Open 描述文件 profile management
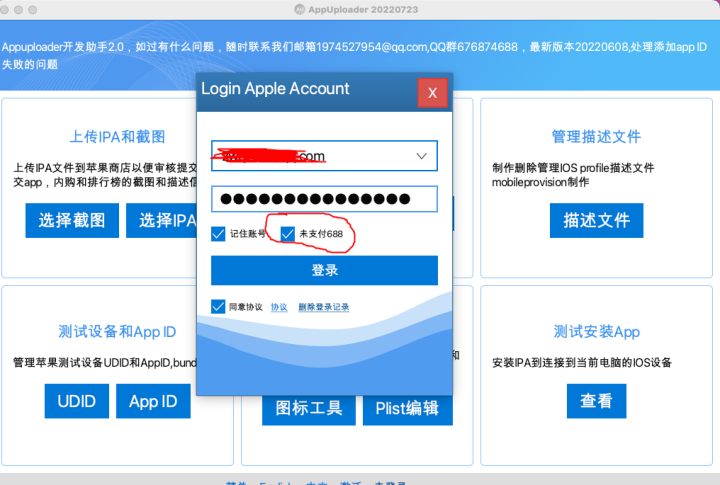This screenshot has width=720, height=485. (x=596, y=220)
